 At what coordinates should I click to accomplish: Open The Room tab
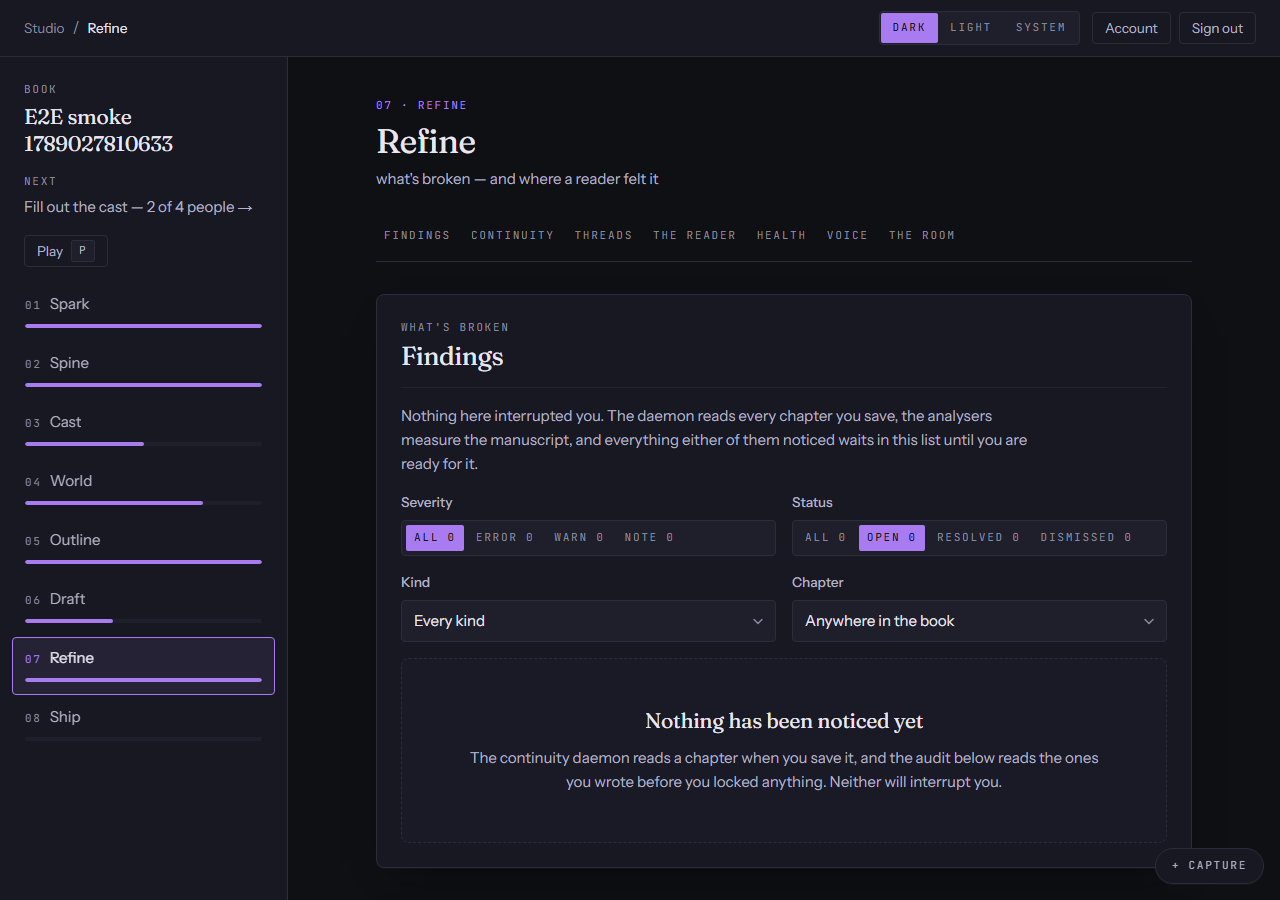[x=922, y=236]
